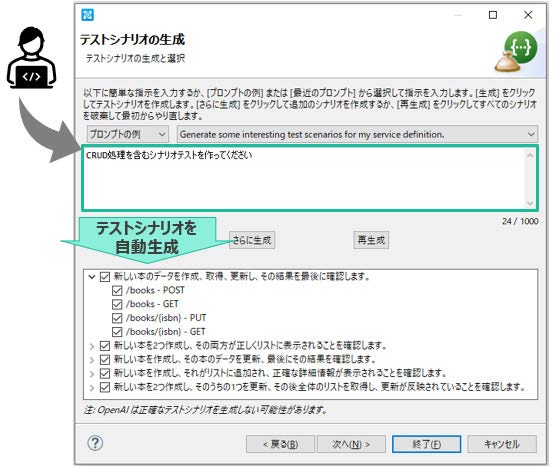Collapse the first scenario tree node
The height and width of the screenshot is (468, 556).
[92, 277]
